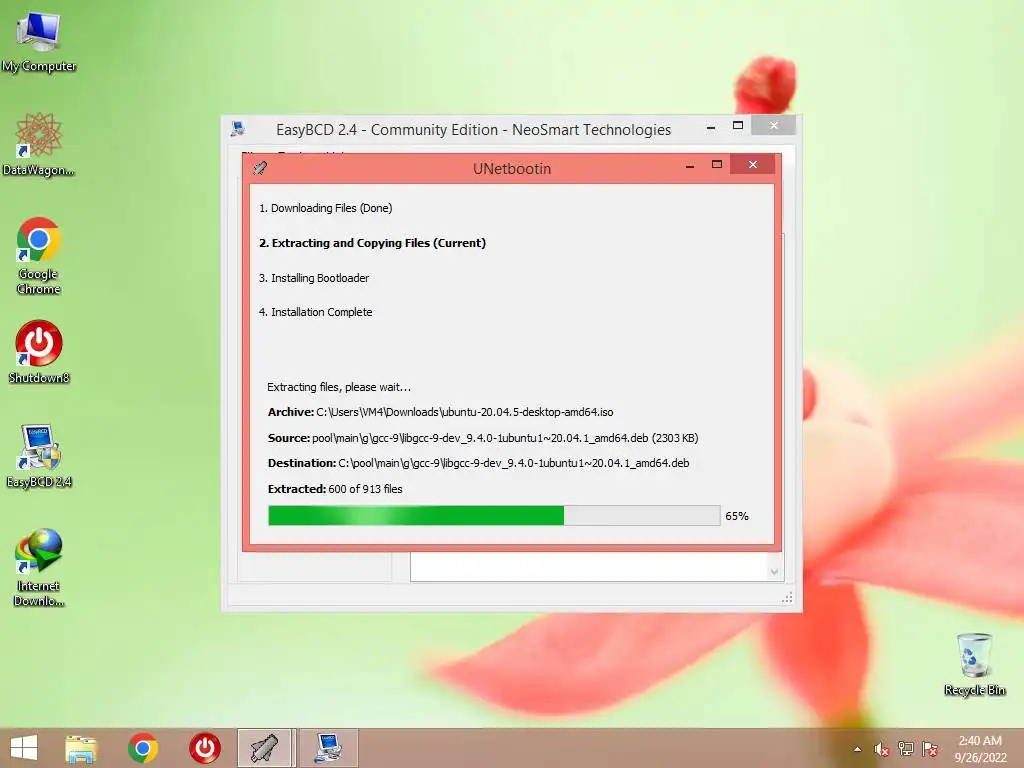Open File Explorer from the taskbar

click(81, 748)
